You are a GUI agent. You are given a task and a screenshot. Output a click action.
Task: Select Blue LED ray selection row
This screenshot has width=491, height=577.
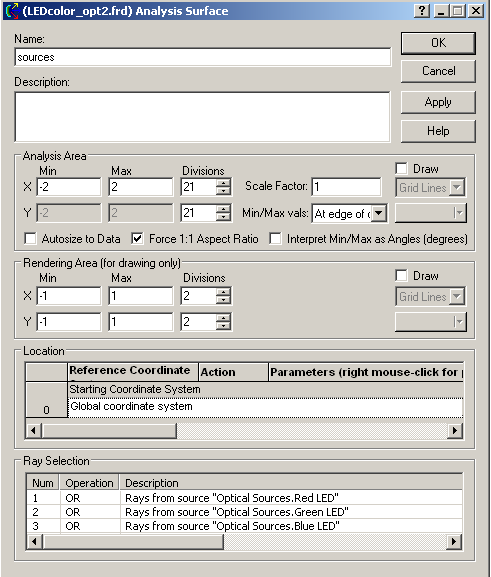coord(244,526)
